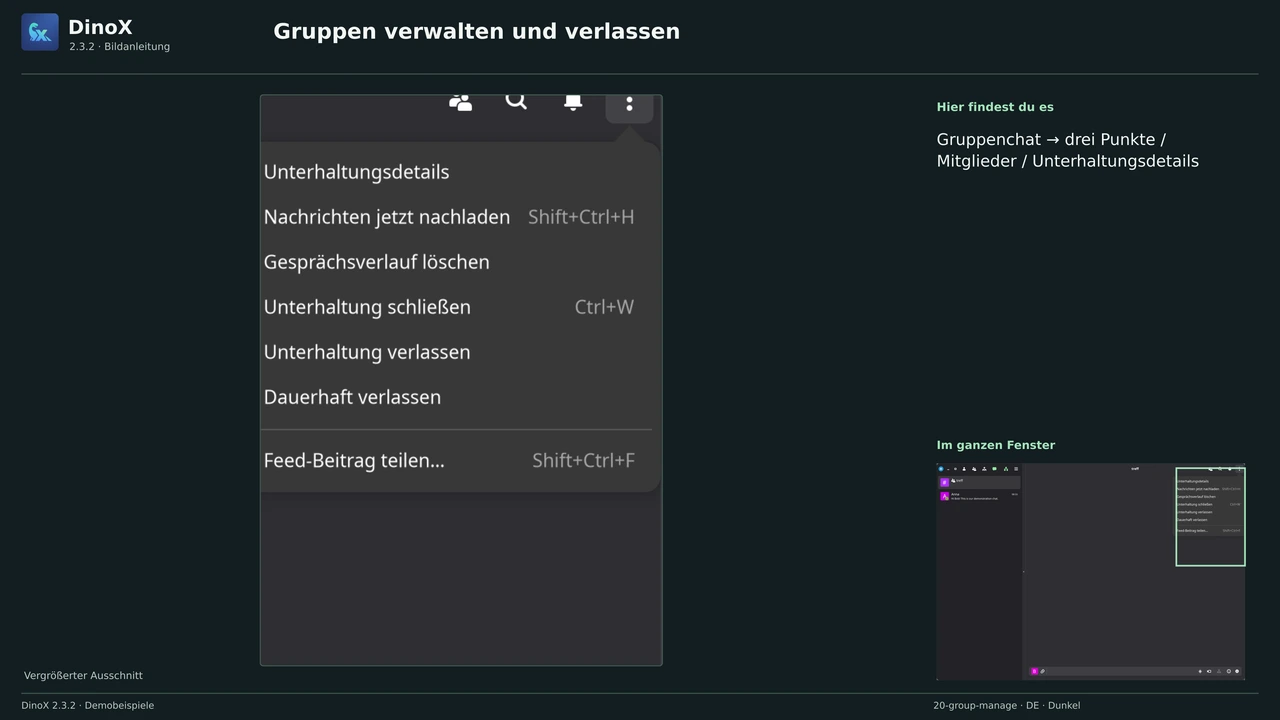This screenshot has height=720, width=1280.
Task: Click the Hier findest du es label
Action: point(995,107)
